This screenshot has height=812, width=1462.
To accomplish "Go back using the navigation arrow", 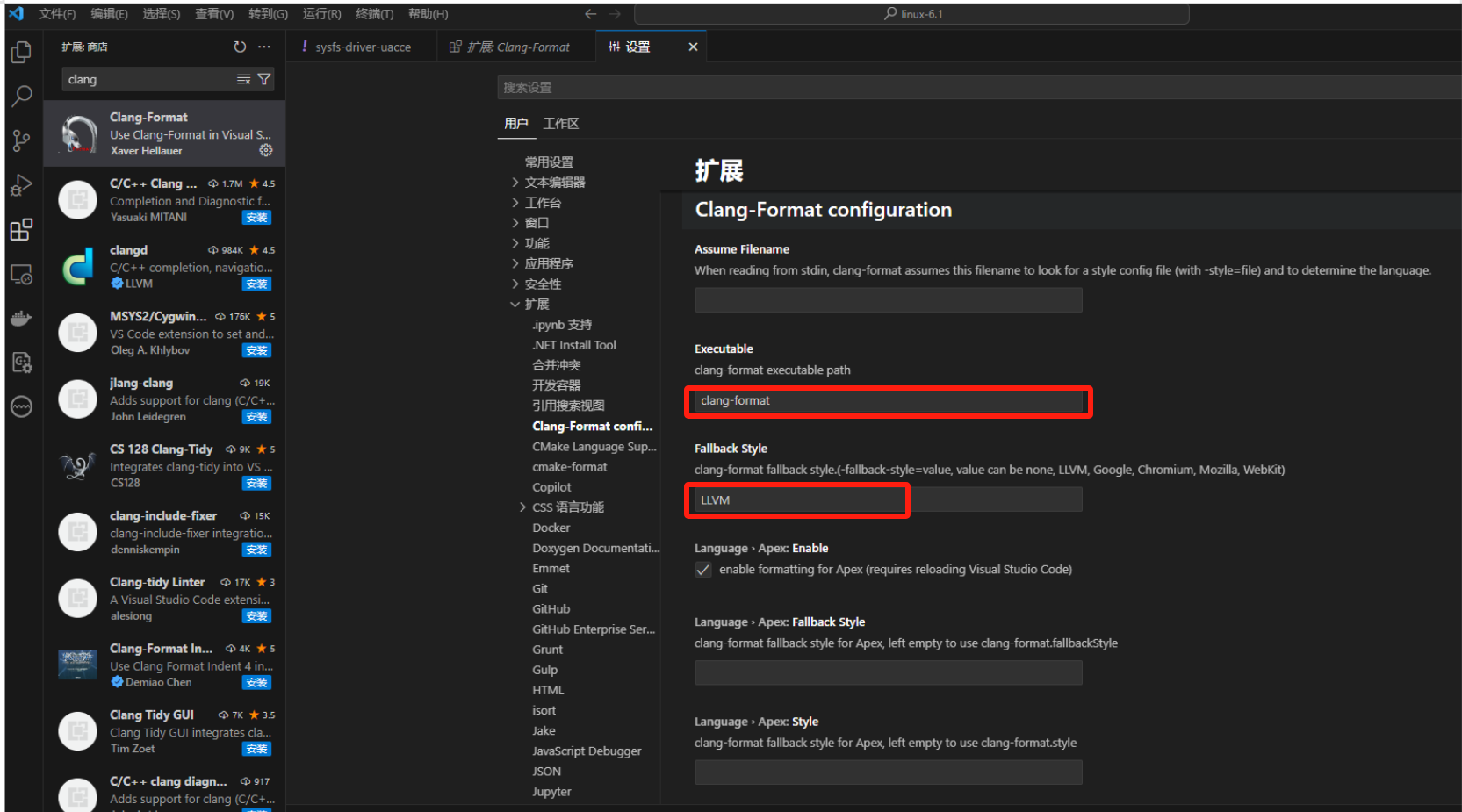I will pos(590,14).
